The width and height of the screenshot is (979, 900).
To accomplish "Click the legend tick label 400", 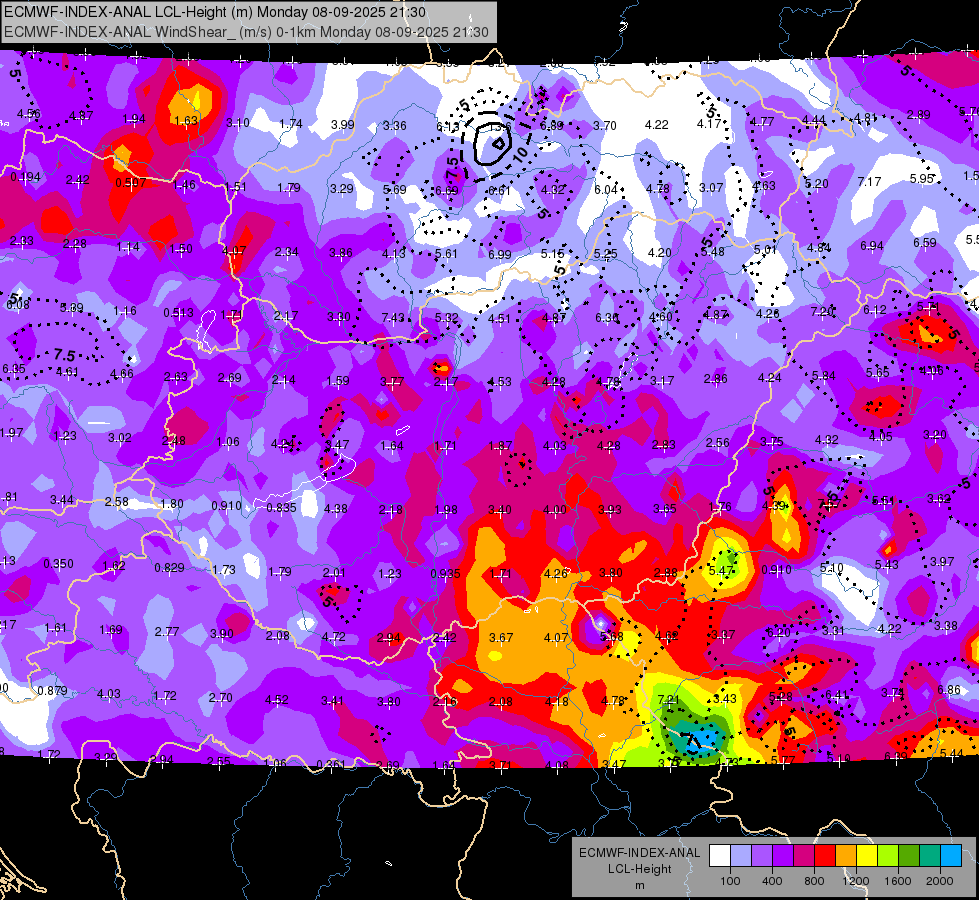I will (772, 881).
